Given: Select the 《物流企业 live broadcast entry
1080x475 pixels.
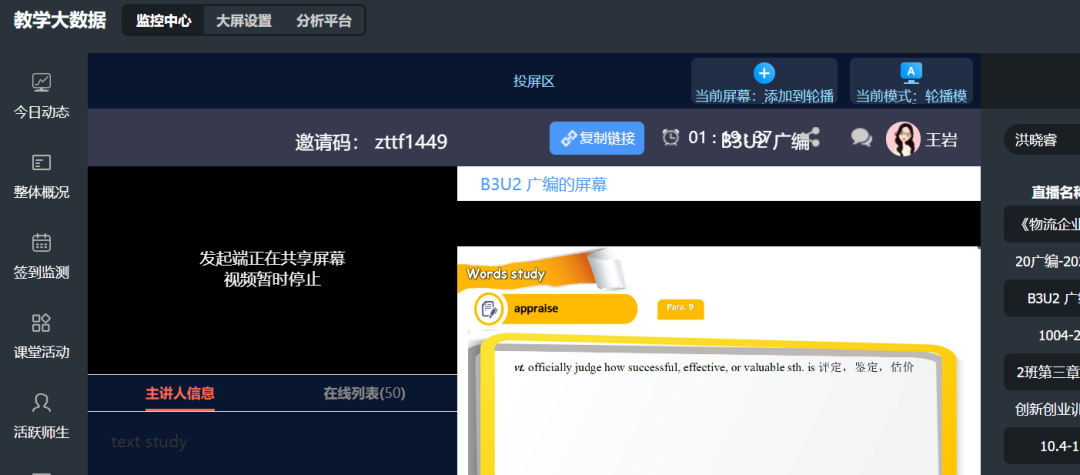Looking at the screenshot, I should (1042, 225).
